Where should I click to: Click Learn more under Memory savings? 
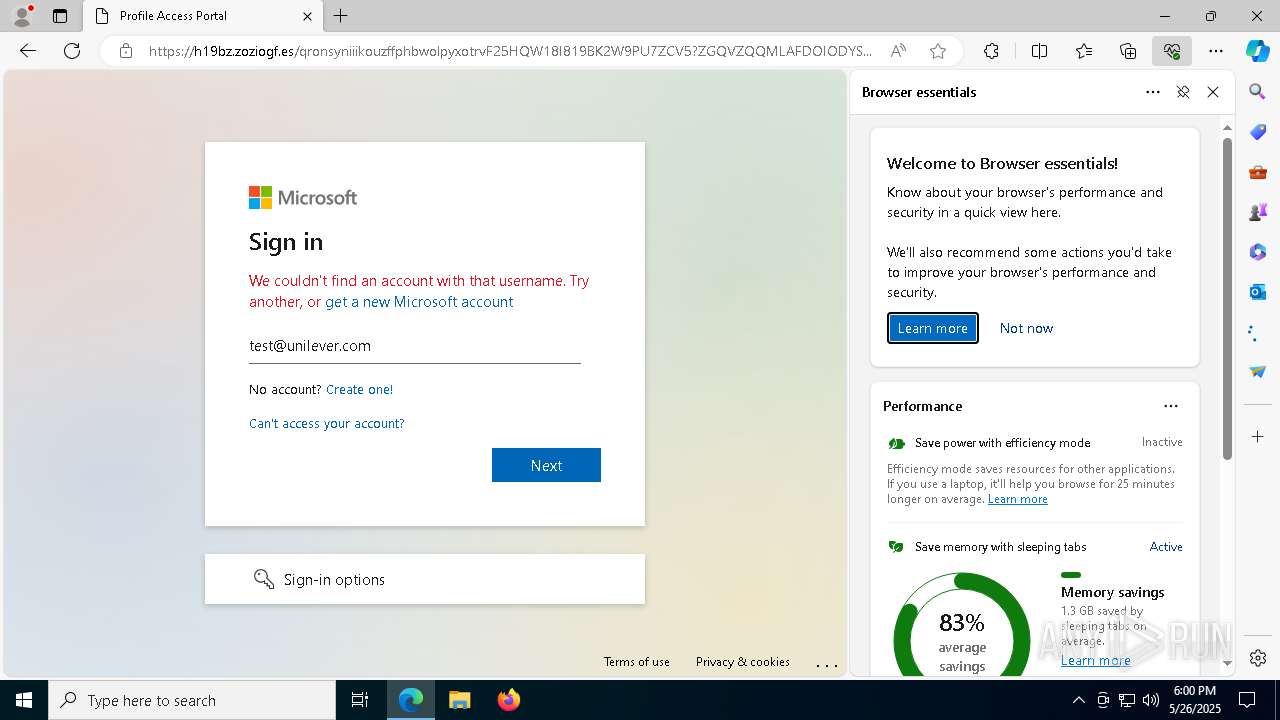tap(1096, 660)
